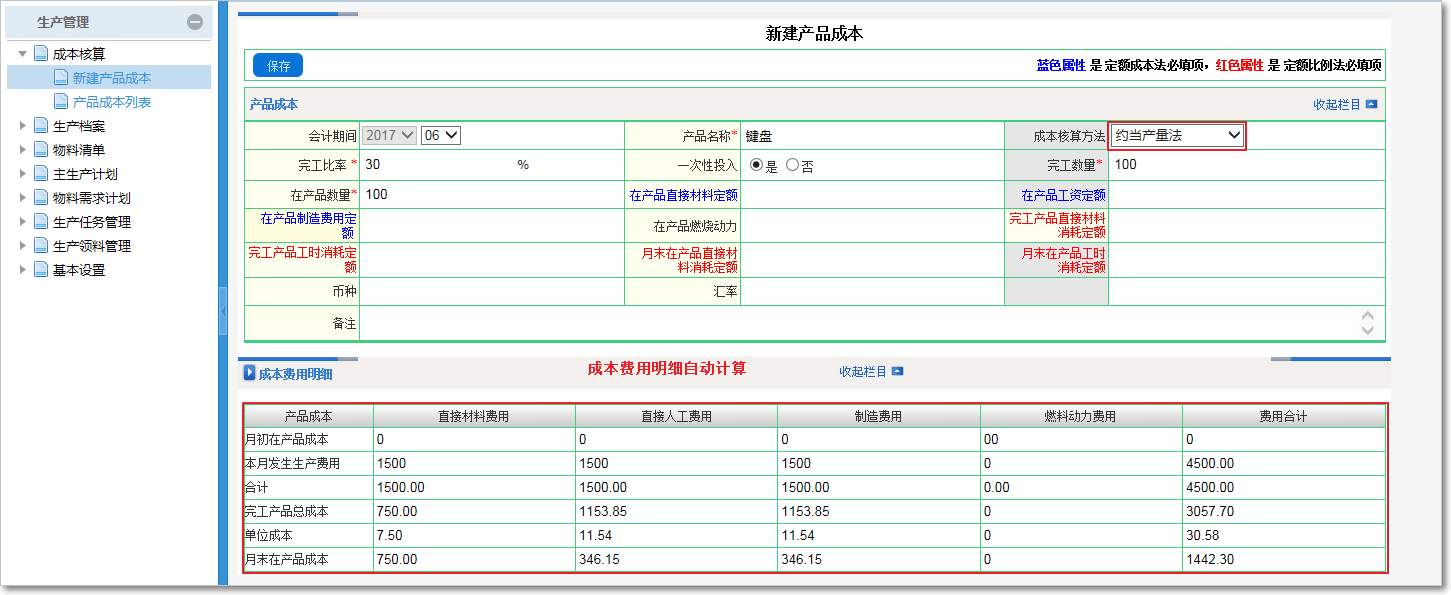1451x595 pixels.
Task: Collapse the 产品成本 section via 收起栏目 icon
Action: tap(1372, 103)
